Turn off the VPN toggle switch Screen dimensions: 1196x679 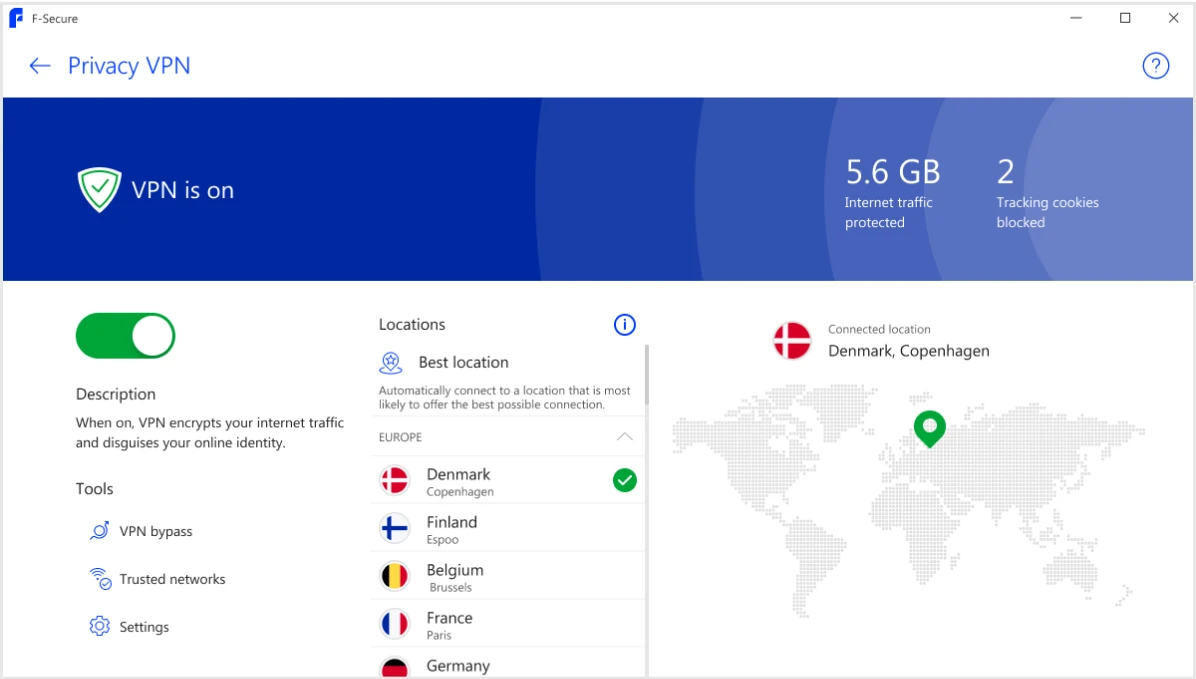[x=126, y=336]
